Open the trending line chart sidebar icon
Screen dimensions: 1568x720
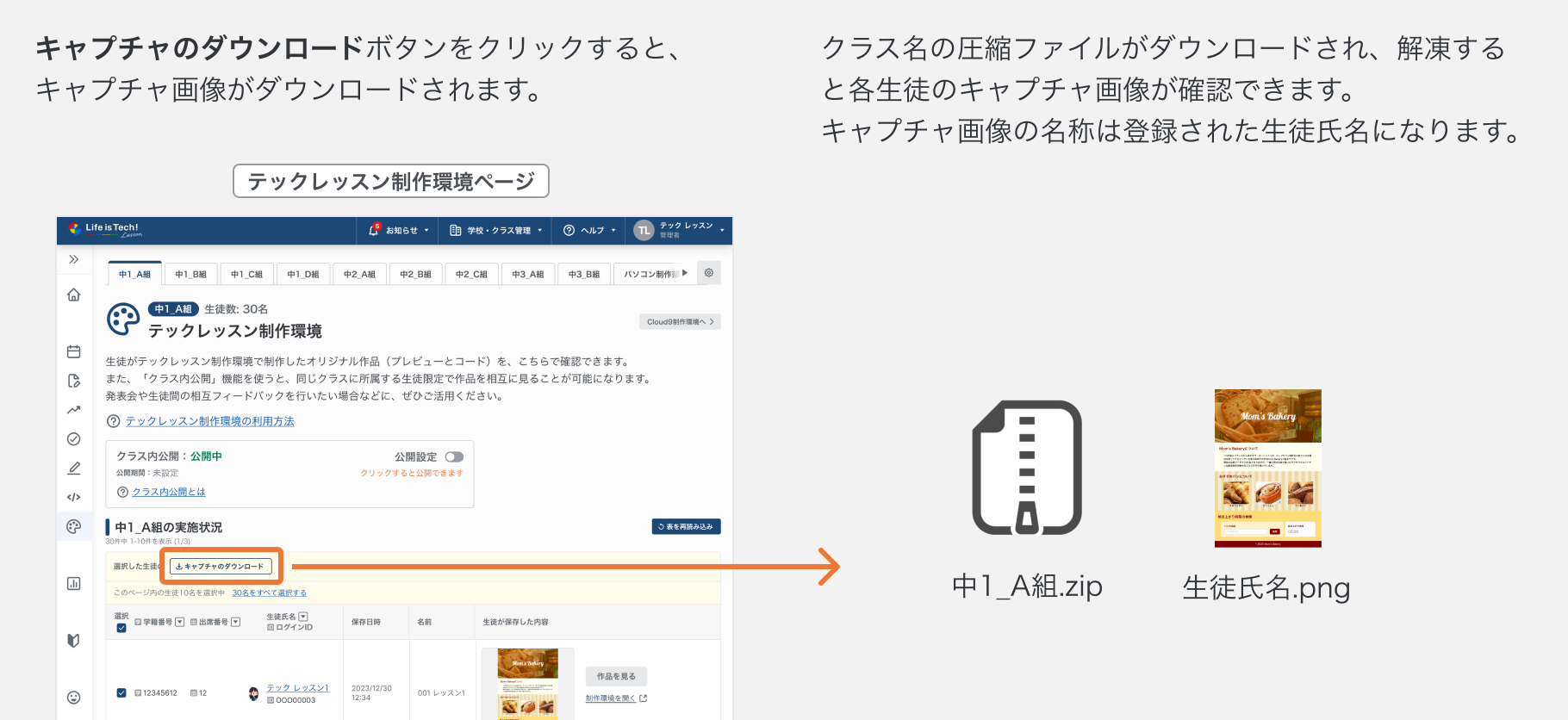(x=74, y=410)
